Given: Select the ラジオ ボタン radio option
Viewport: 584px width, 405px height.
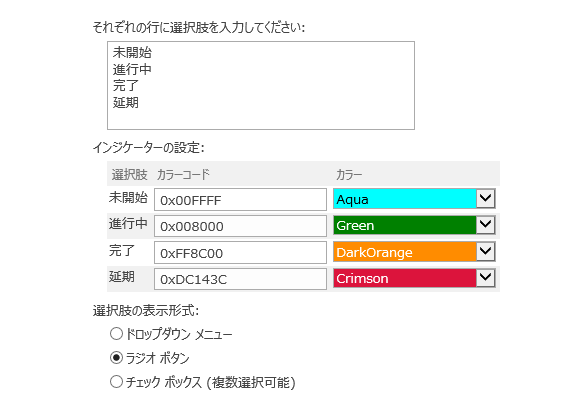Looking at the screenshot, I should 116,358.
